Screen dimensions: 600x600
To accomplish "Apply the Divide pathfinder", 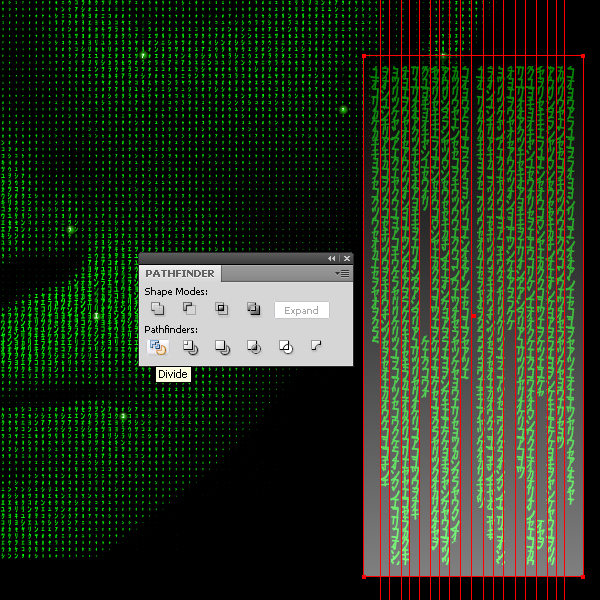I will coord(158,347).
